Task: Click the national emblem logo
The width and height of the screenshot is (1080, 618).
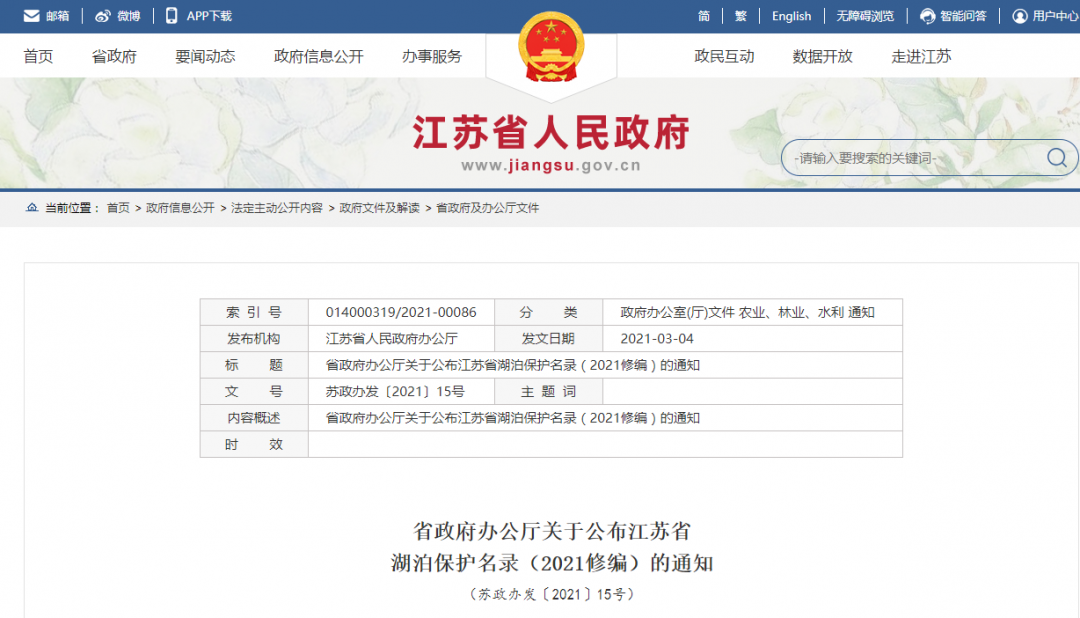Action: point(551,49)
